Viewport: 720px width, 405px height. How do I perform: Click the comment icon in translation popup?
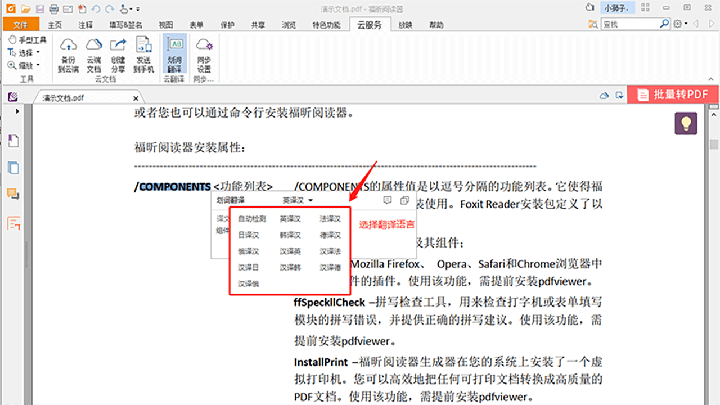point(388,200)
